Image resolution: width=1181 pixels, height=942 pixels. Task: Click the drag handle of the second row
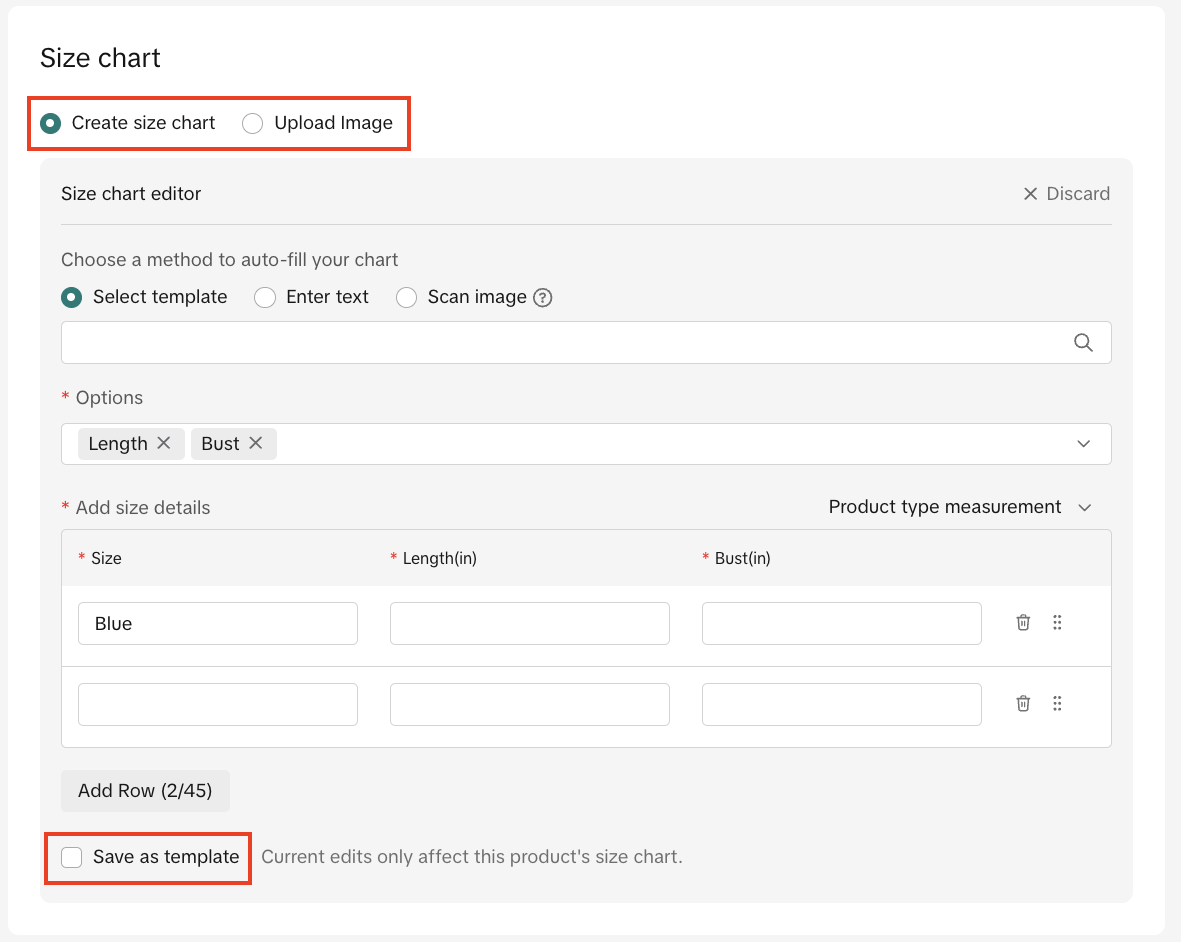pos(1057,704)
